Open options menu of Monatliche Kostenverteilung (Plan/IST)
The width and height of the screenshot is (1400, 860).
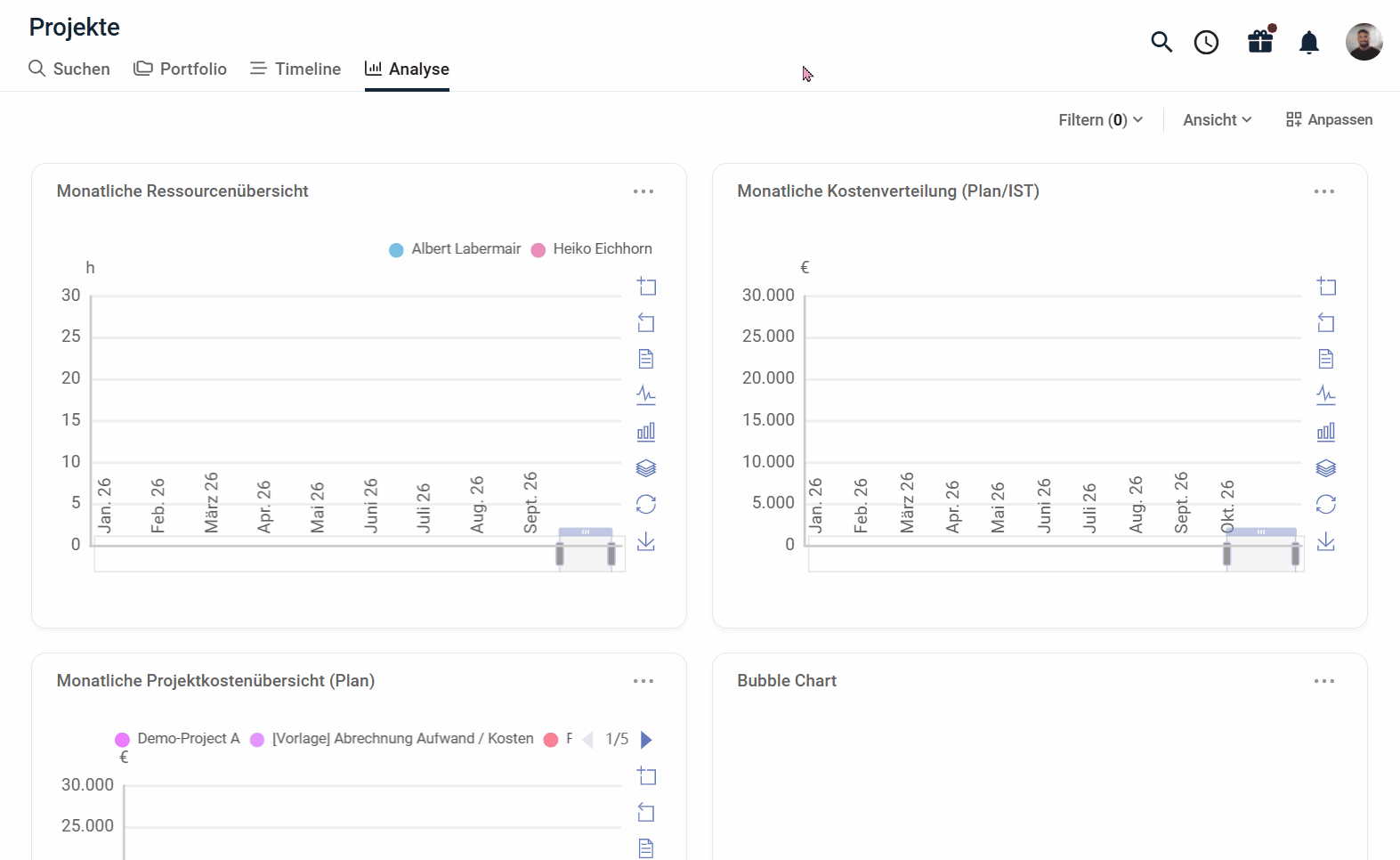(x=1324, y=191)
